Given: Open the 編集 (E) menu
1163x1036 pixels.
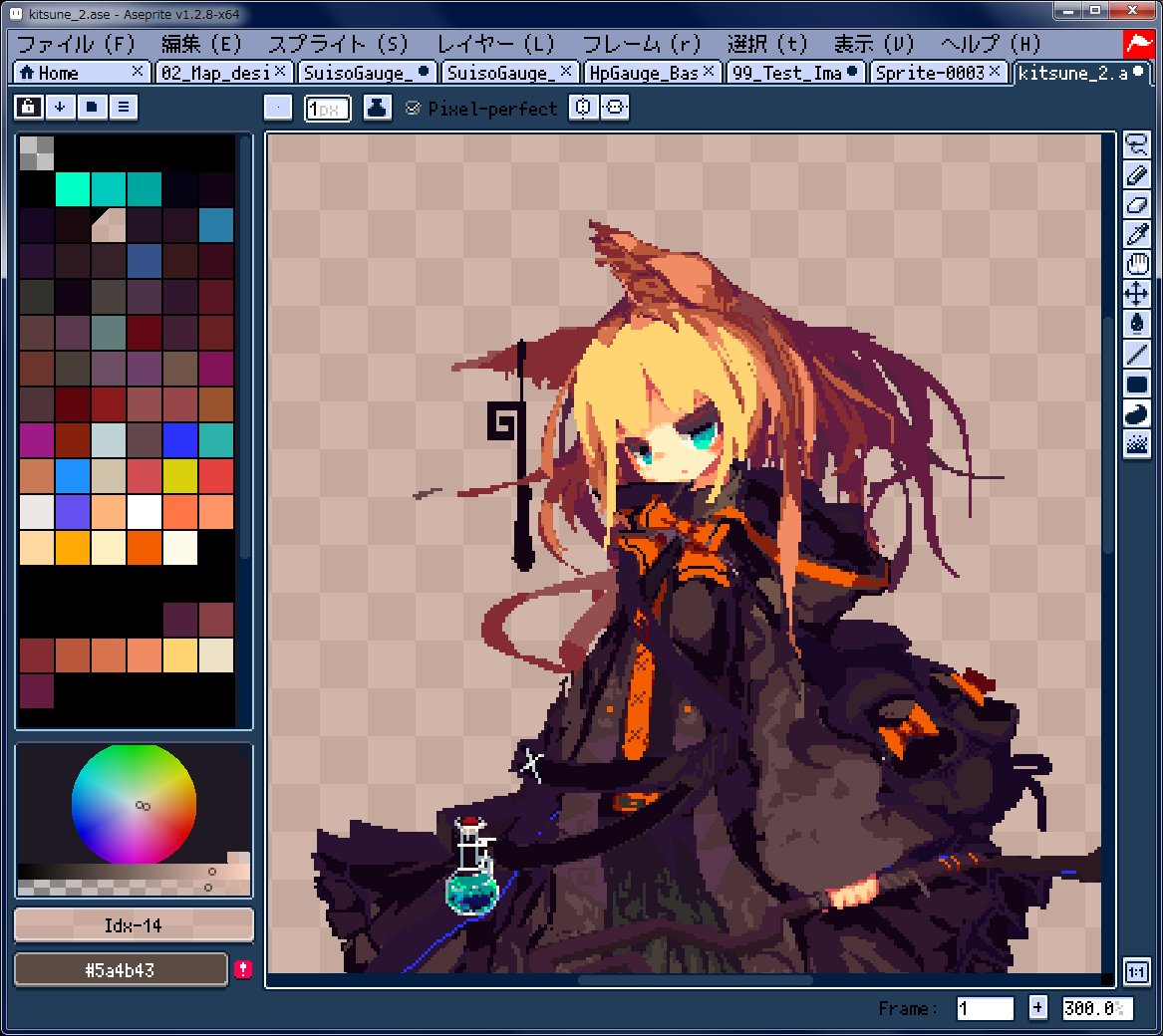Looking at the screenshot, I should pos(201,45).
